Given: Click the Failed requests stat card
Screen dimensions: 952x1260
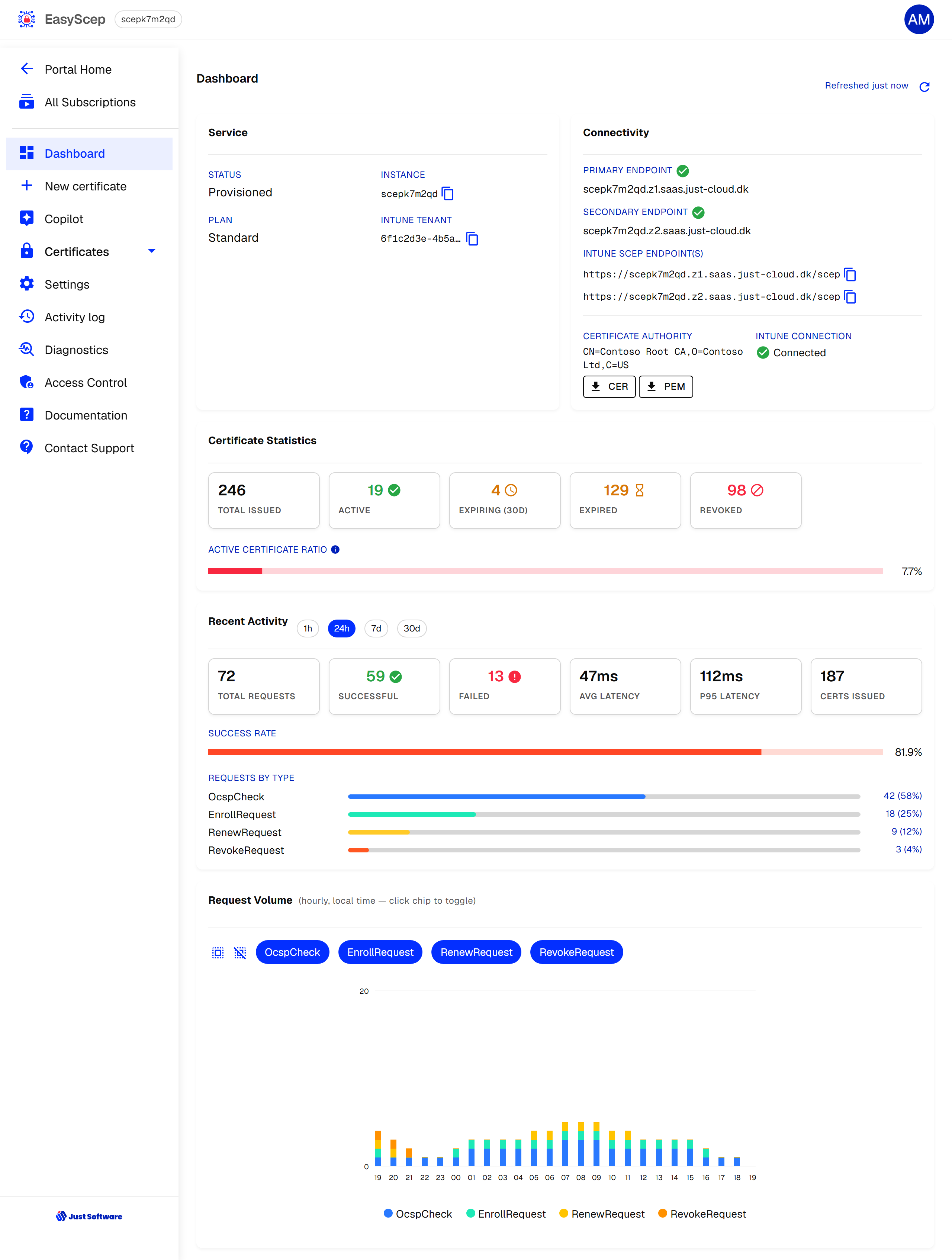Looking at the screenshot, I should tap(505, 687).
